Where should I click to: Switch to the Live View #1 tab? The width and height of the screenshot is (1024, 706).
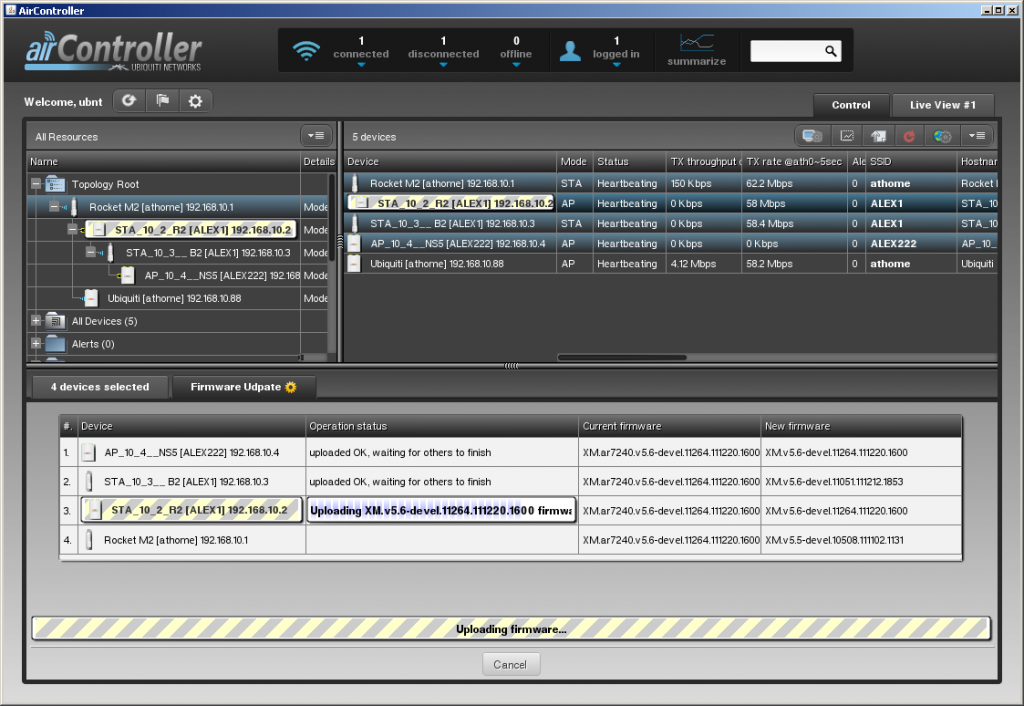[942, 104]
